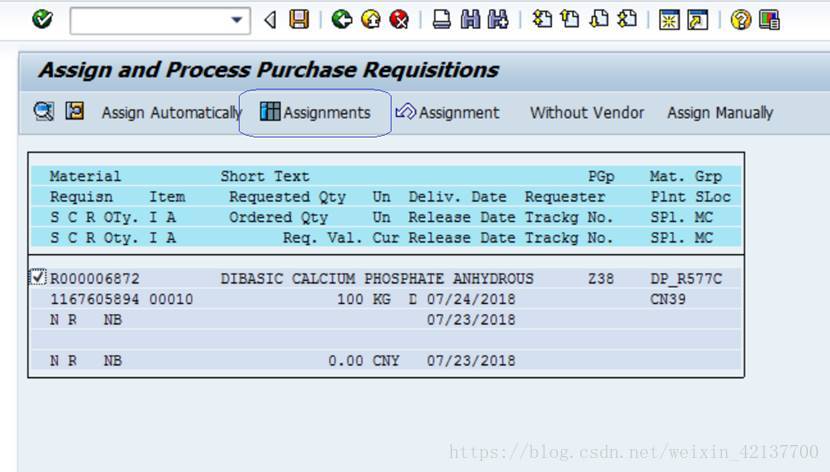Image resolution: width=830 pixels, height=472 pixels.
Task: Click the Find Next binoculars icon
Action: point(498,20)
